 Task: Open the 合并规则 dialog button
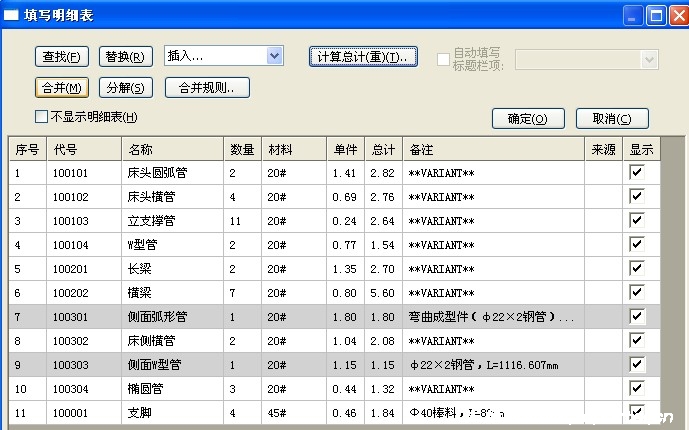[207, 88]
